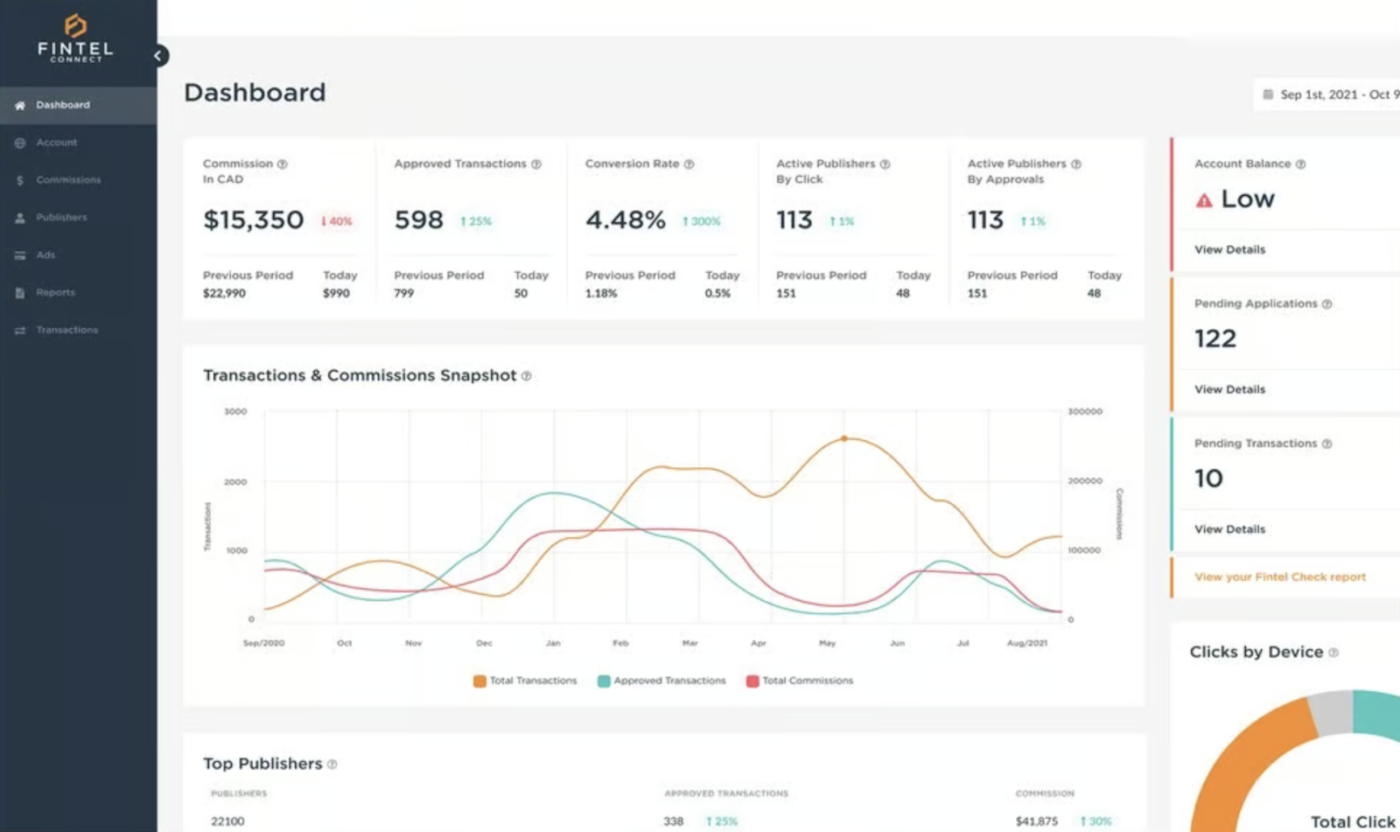Screen dimensions: 1400x832
Task: Click the help icon next to Approved Transactions
Action: [x=536, y=164]
